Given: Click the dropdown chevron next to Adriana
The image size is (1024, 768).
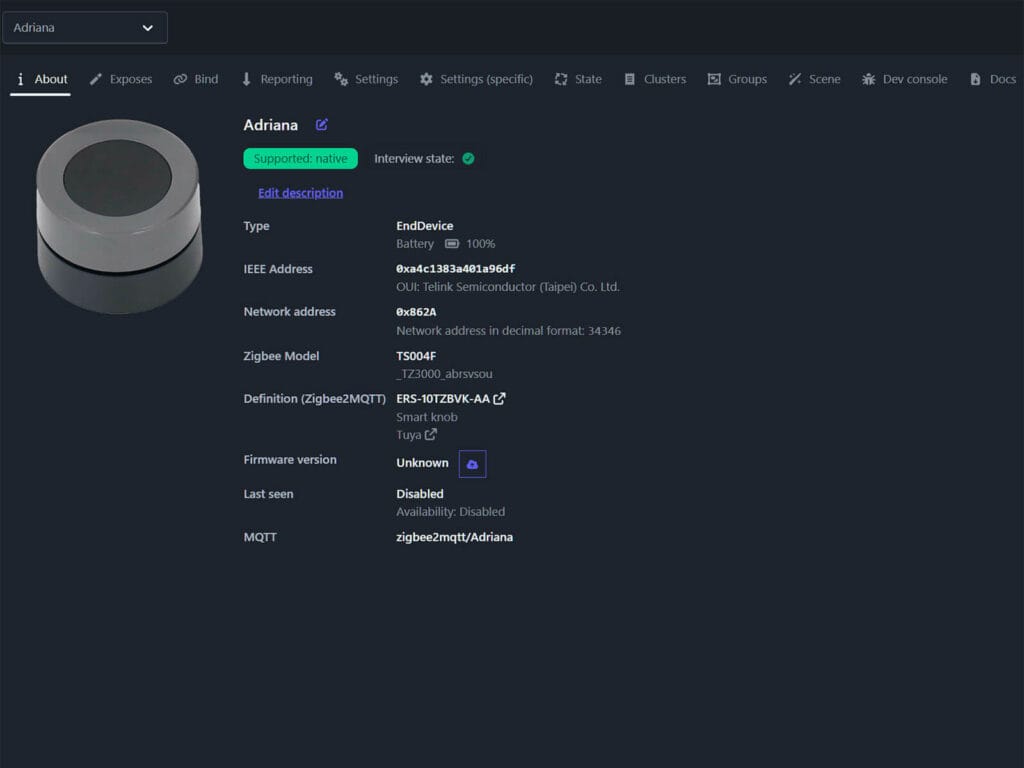Looking at the screenshot, I should (x=148, y=28).
